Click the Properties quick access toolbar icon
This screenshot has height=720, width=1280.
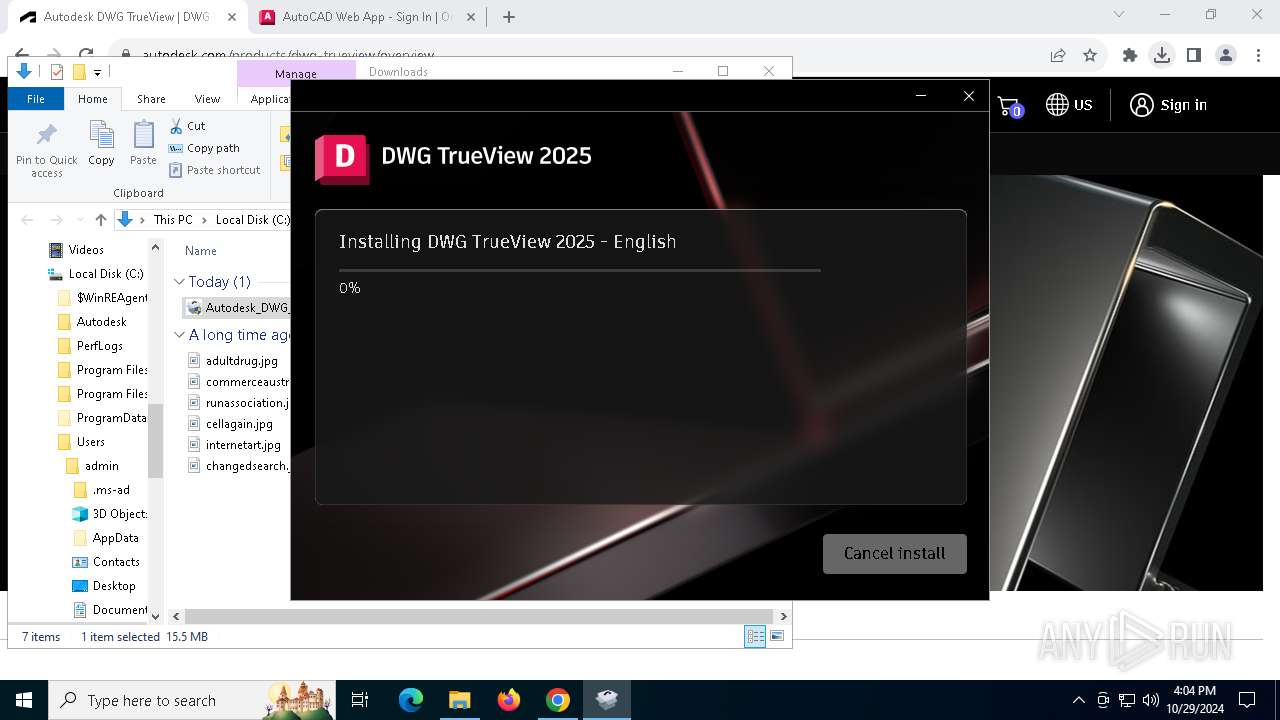(x=57, y=72)
